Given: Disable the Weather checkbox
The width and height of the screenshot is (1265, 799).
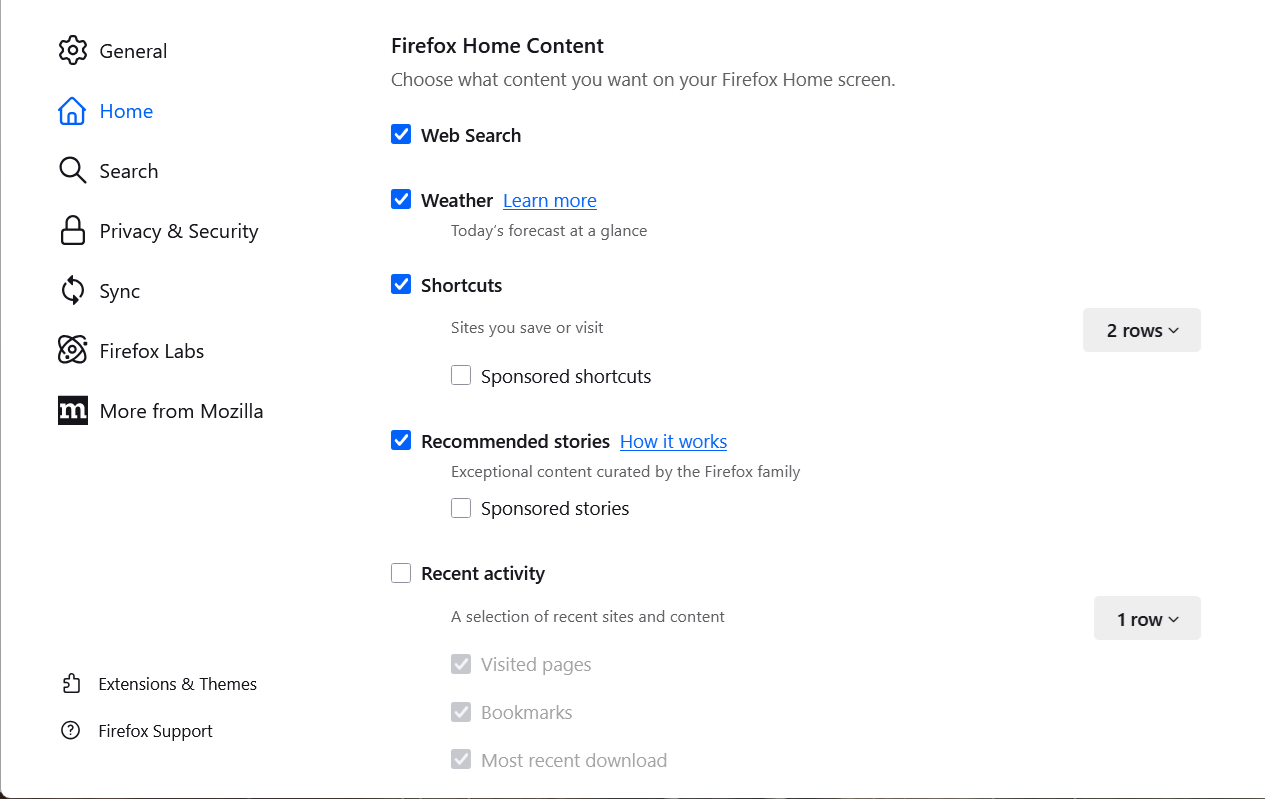Looking at the screenshot, I should pyautogui.click(x=401, y=199).
